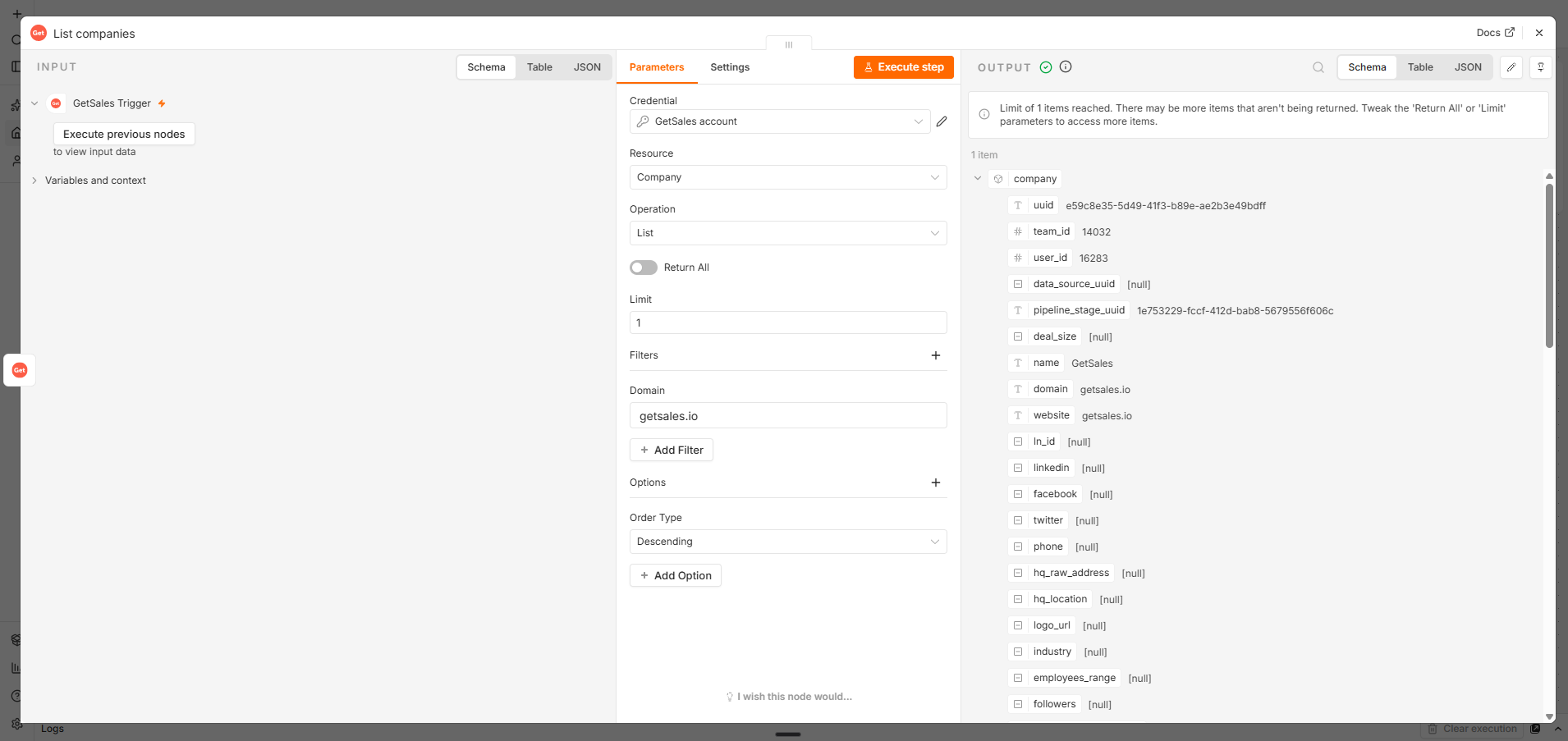Click the edit credential pencil icon
The width and height of the screenshot is (1568, 741).
pos(942,121)
